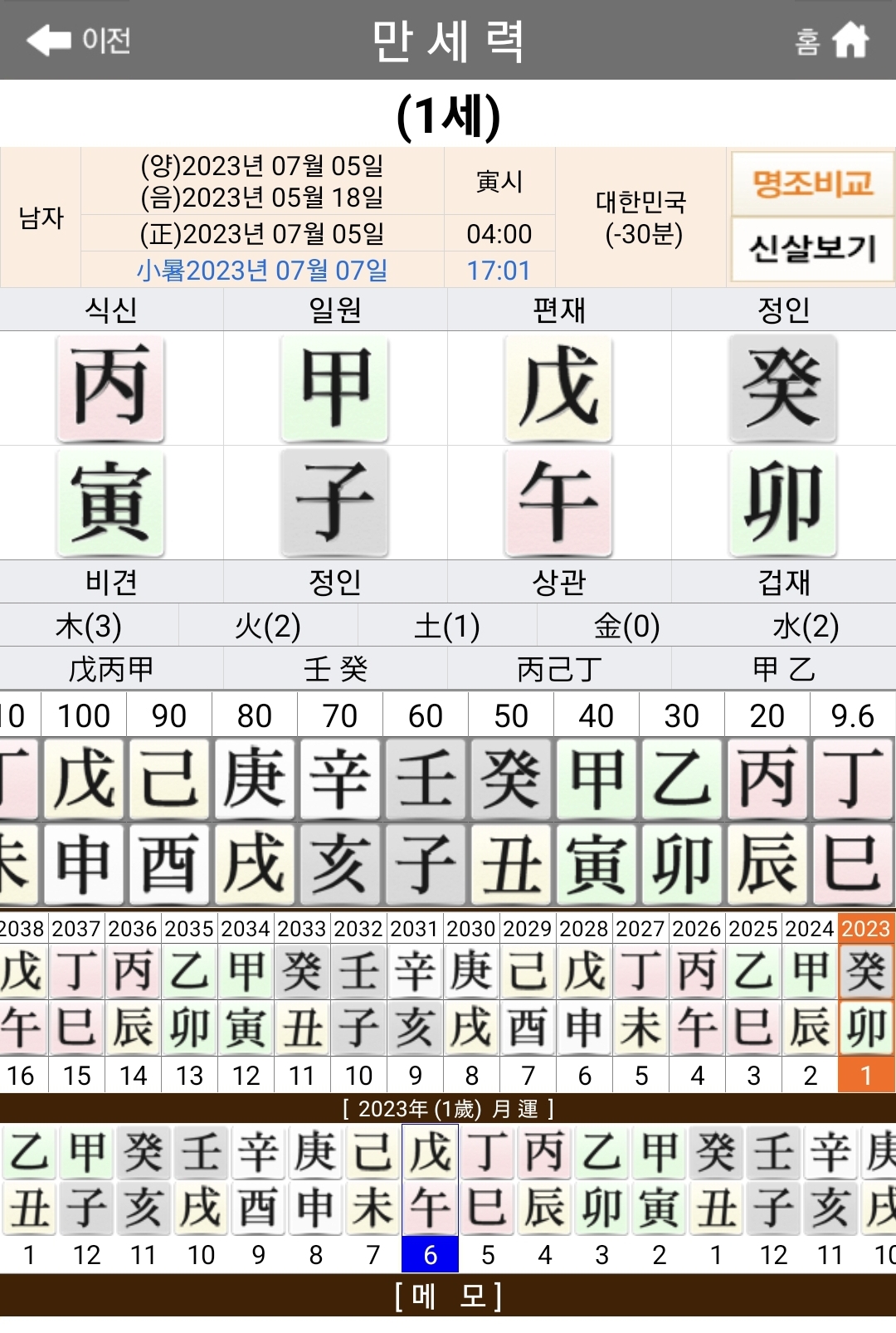Tap the 火(2) element count
This screenshot has width=896, height=1333.
pos(268,626)
